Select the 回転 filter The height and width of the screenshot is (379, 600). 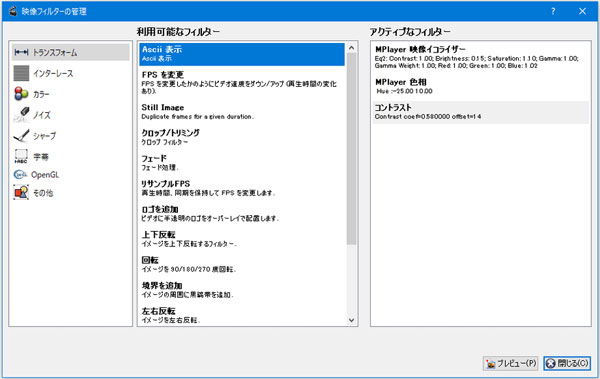[242, 264]
